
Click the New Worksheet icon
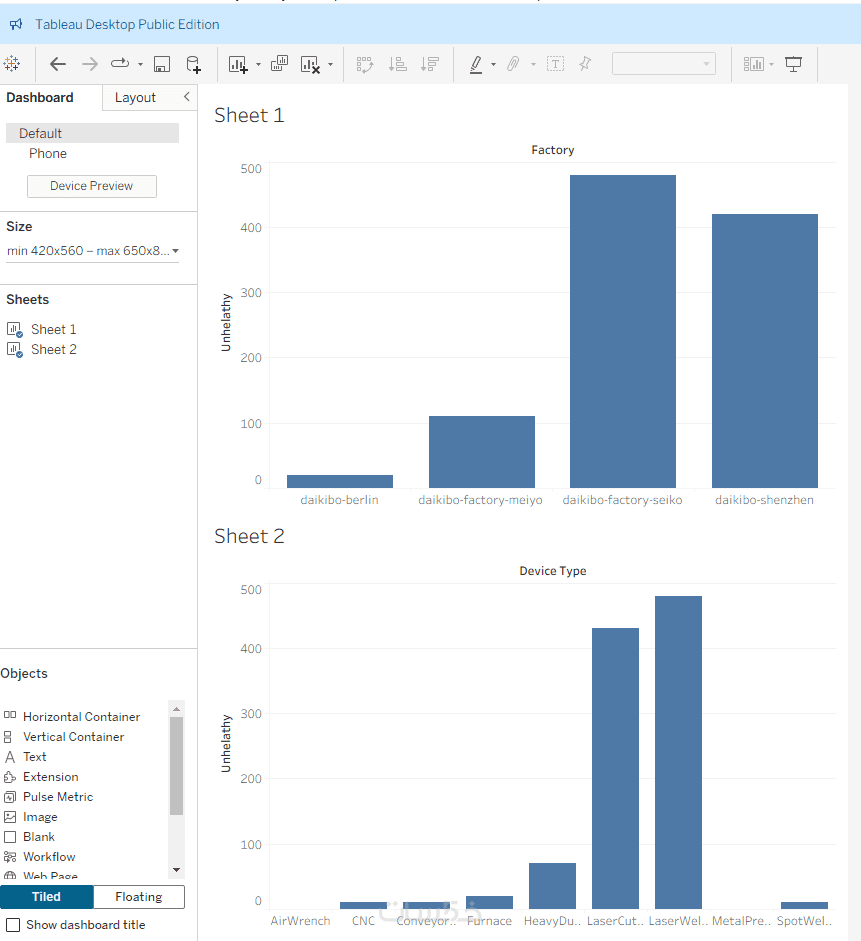(238, 64)
